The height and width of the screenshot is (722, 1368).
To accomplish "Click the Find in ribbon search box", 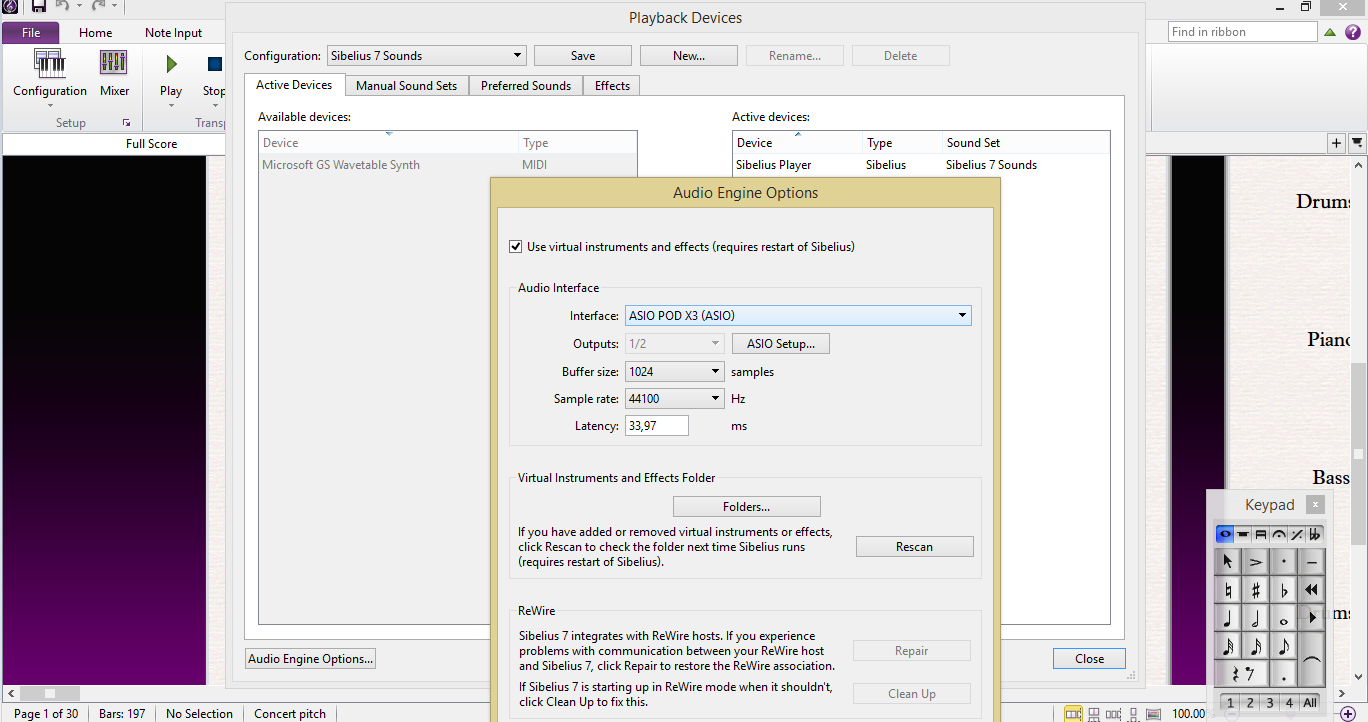I will click(1243, 32).
